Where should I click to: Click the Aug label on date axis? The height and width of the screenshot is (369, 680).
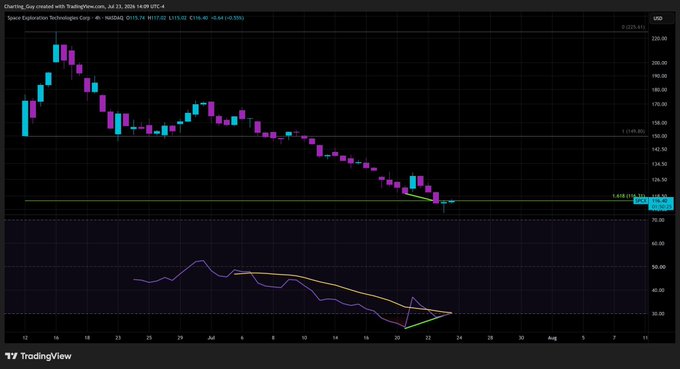tap(552, 338)
